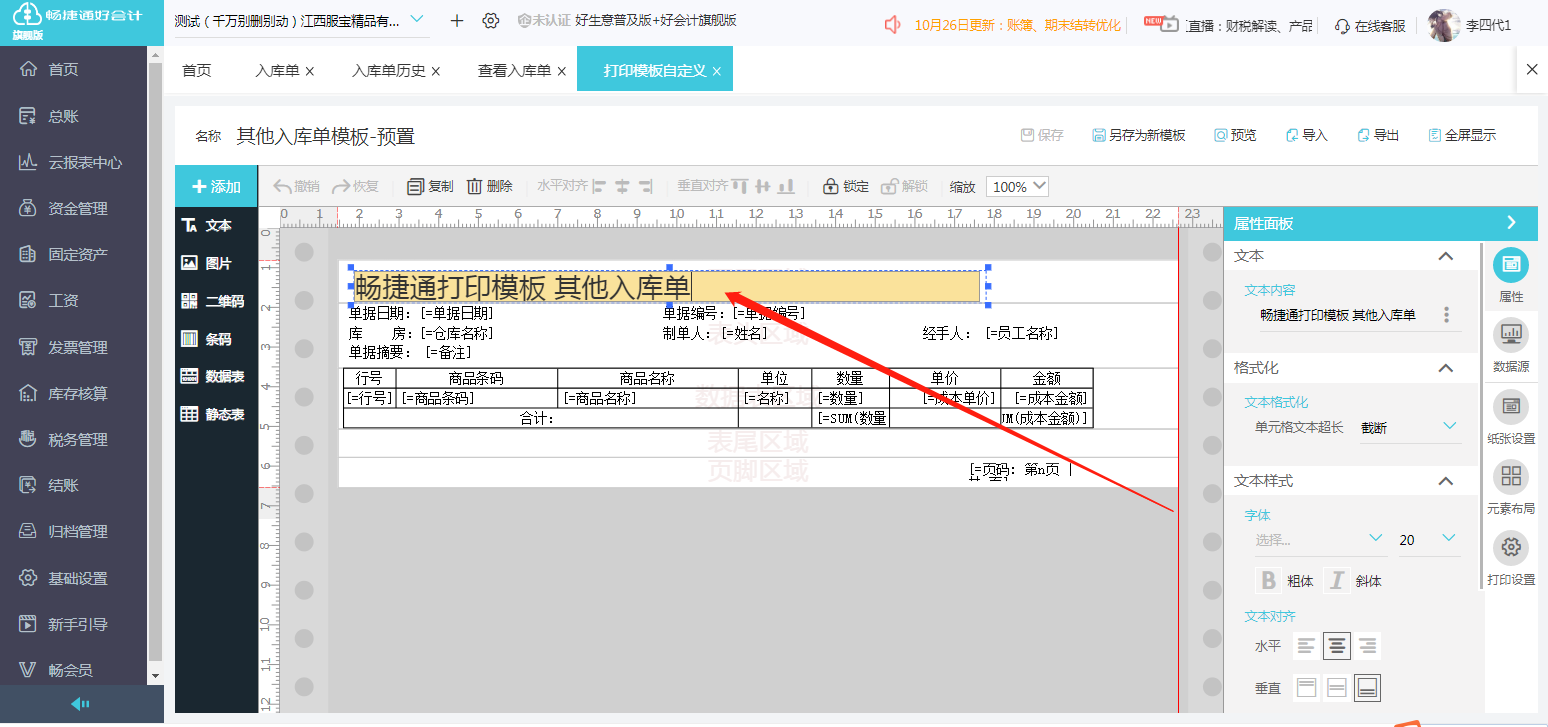Add a QR code element (二维码)
This screenshot has width=1548, height=727.
tap(211, 301)
